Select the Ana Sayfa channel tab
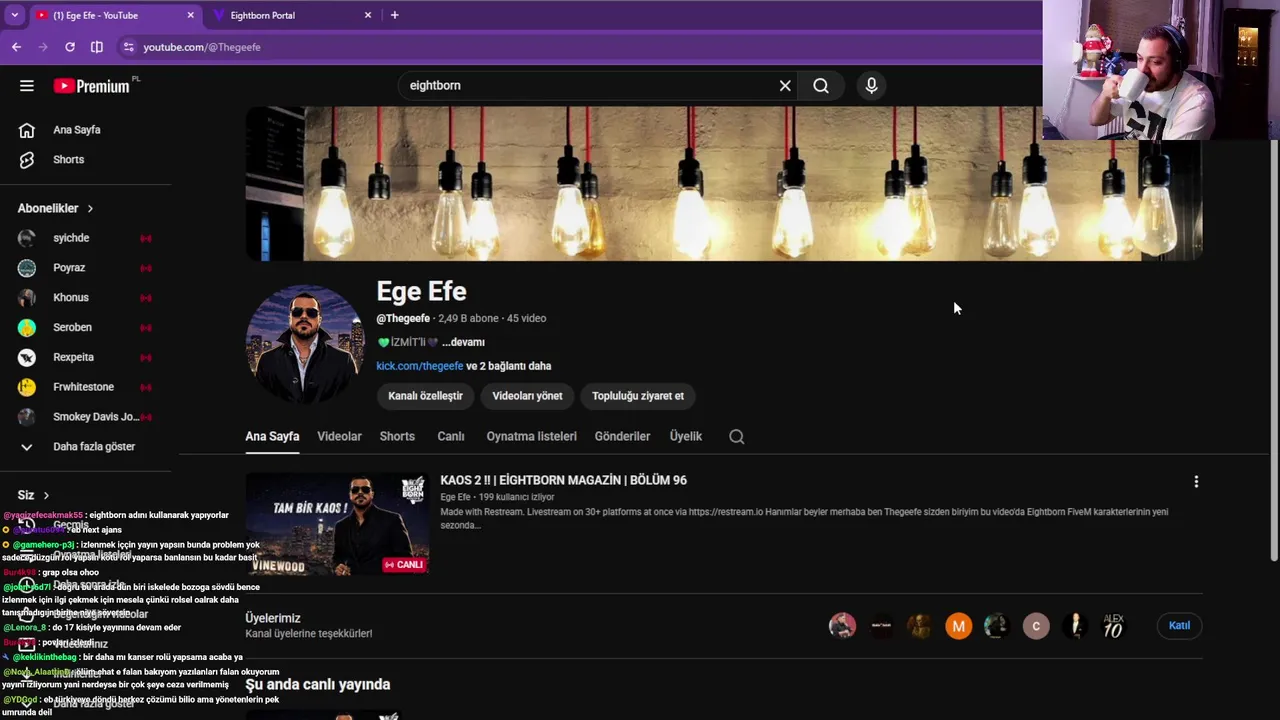The image size is (1280, 720). (272, 437)
